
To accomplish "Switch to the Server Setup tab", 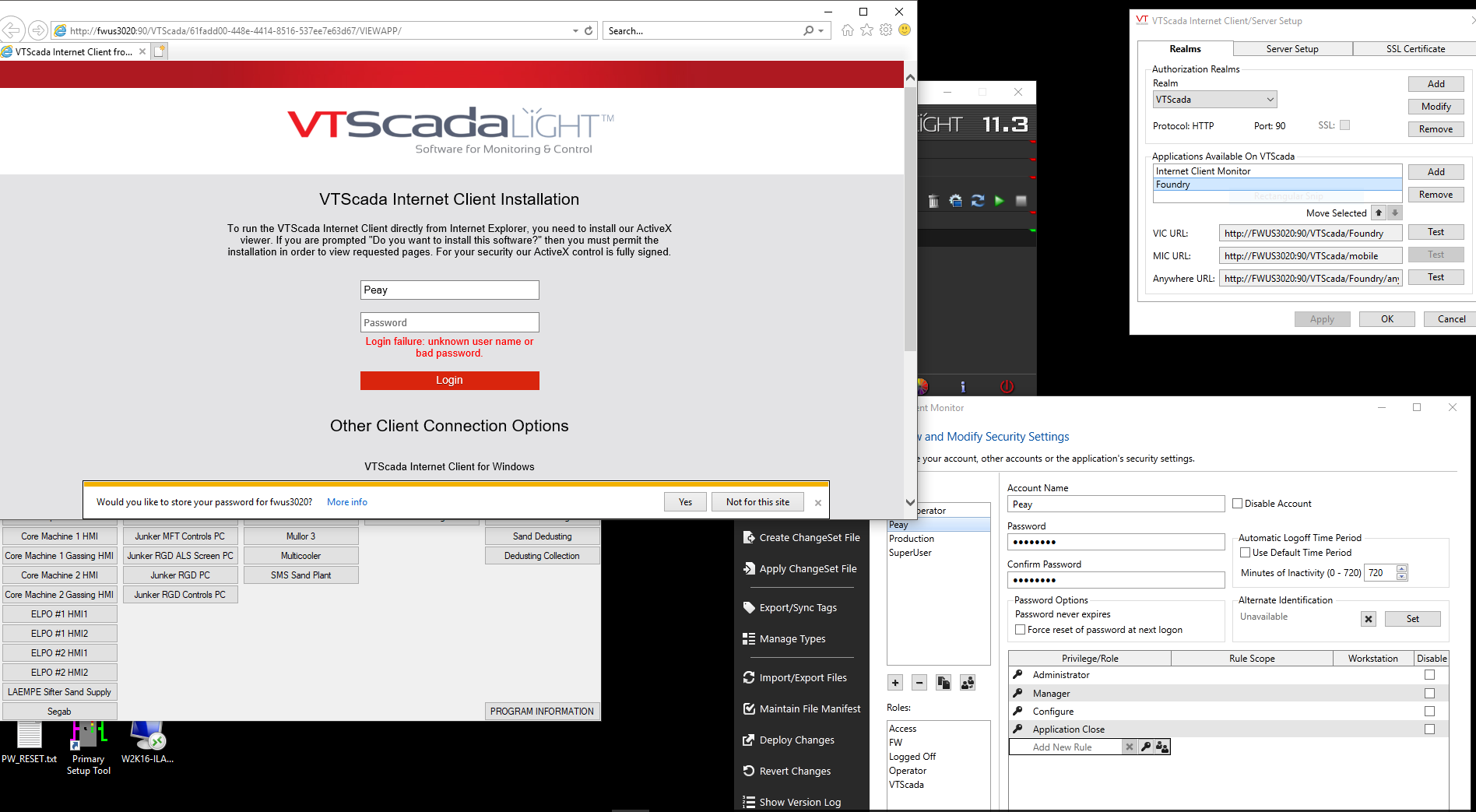I will pos(1291,49).
